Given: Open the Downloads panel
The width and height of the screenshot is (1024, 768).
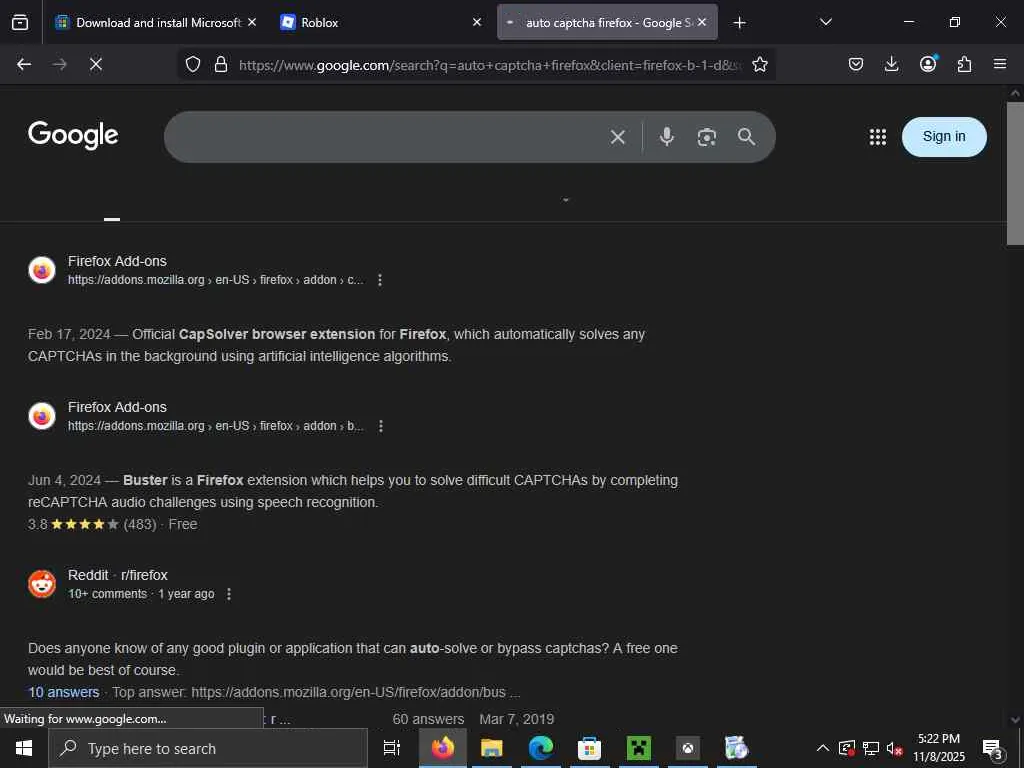Looking at the screenshot, I should pyautogui.click(x=891, y=64).
